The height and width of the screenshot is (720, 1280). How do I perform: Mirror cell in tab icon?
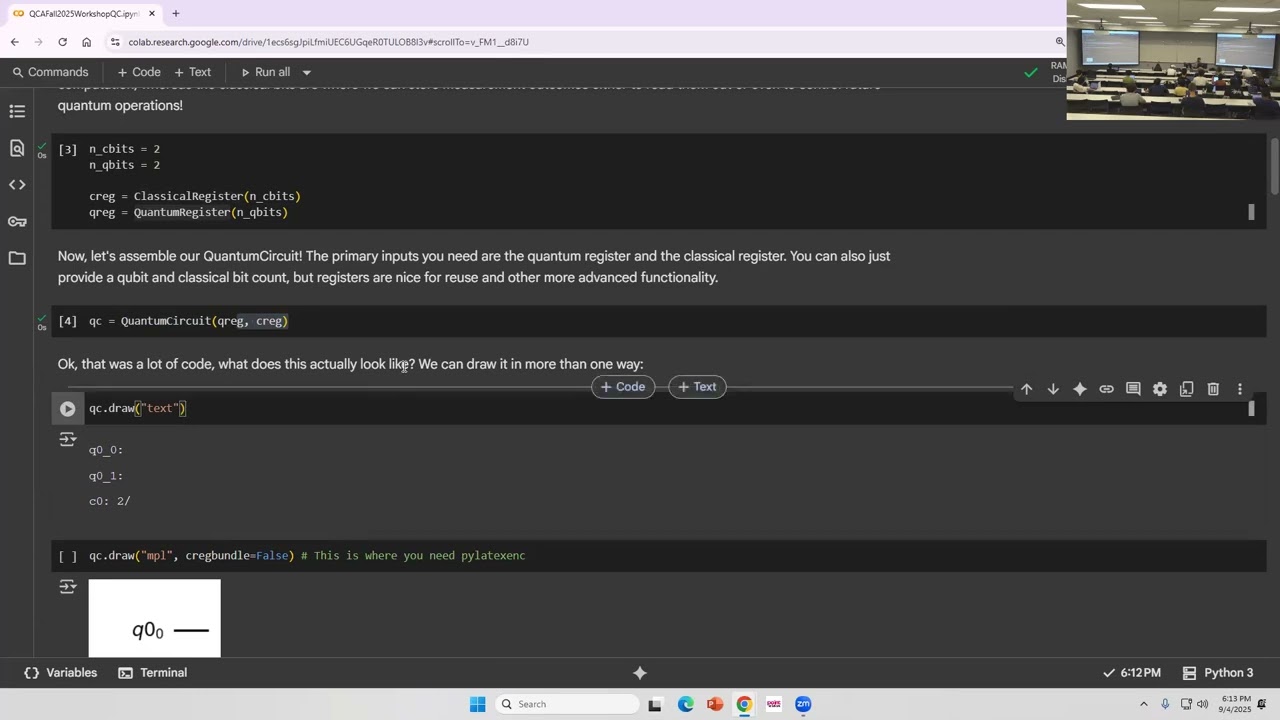point(1186,389)
